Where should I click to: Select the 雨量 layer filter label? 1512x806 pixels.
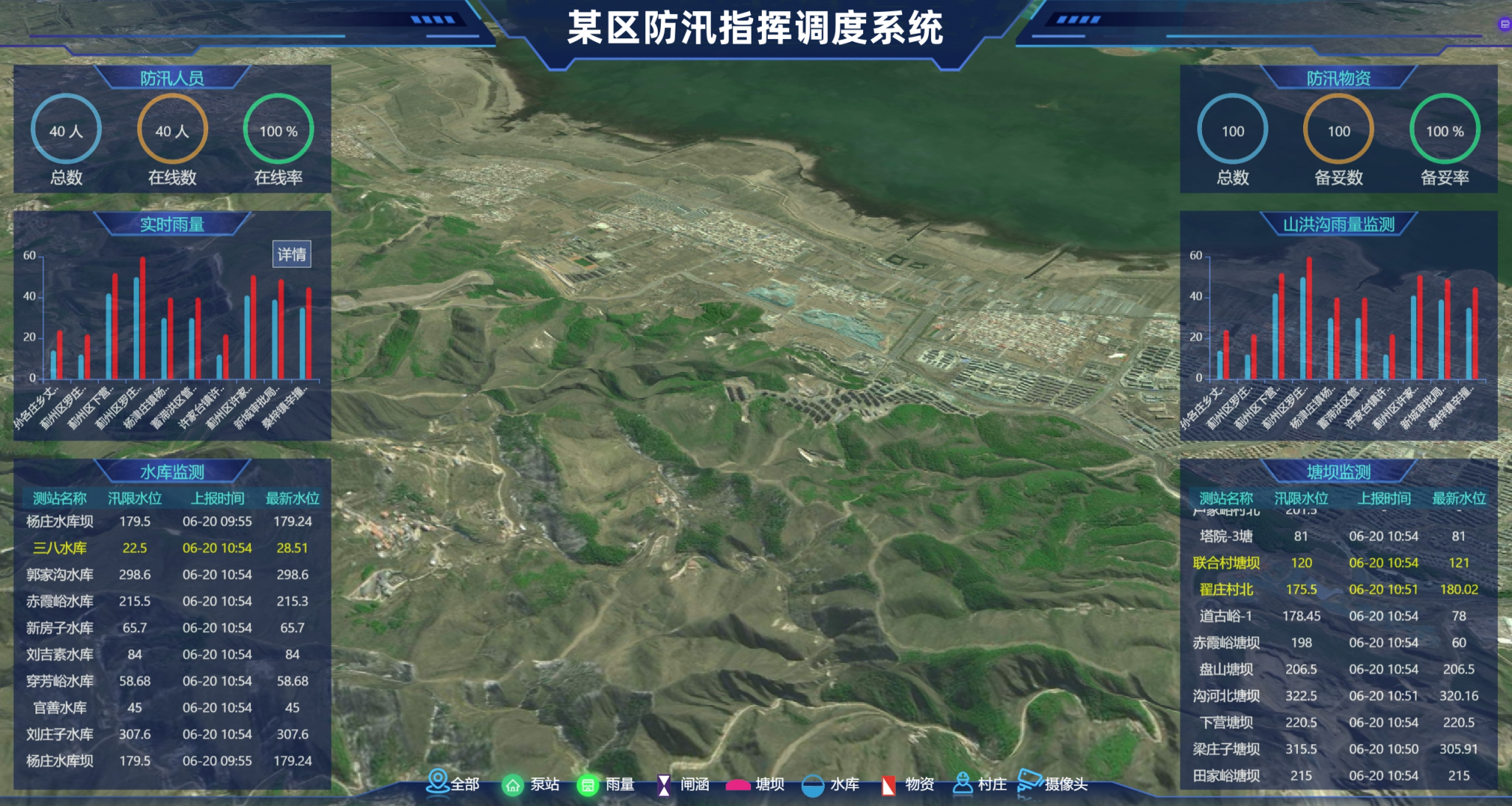coord(620,784)
